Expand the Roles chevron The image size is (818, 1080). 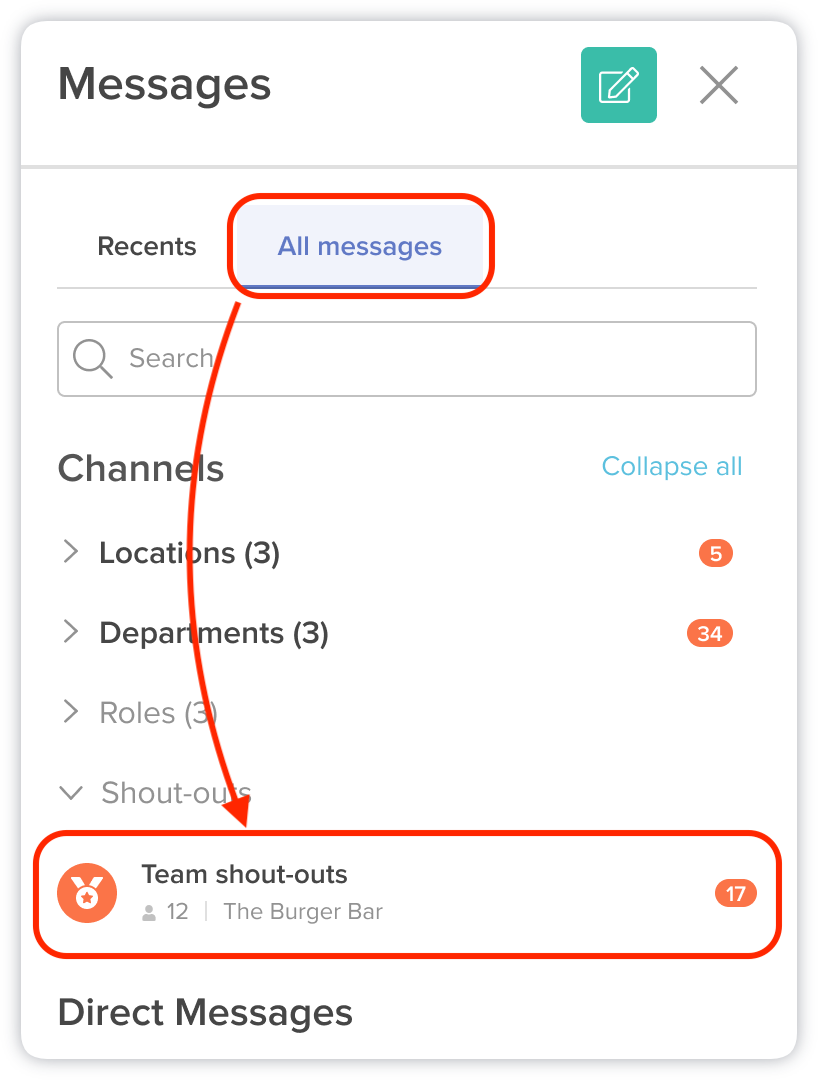[71, 712]
